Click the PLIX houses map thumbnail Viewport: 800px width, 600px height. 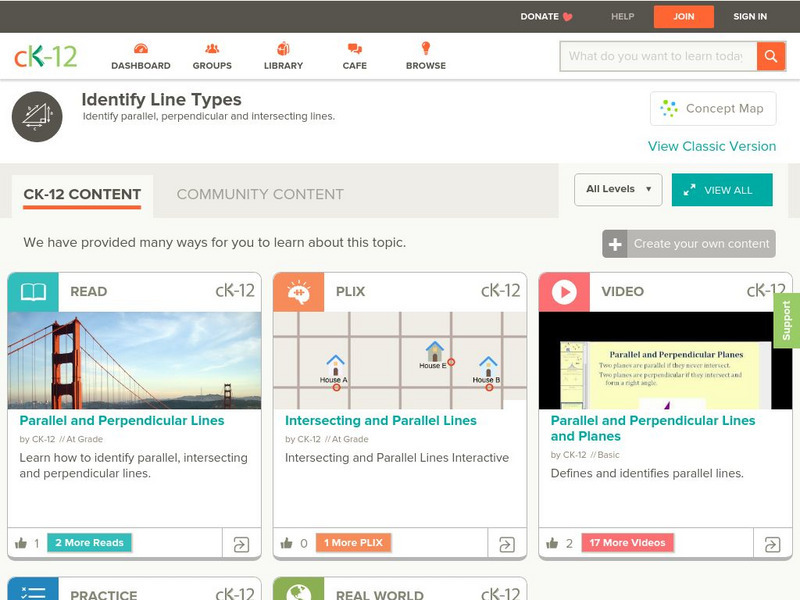coord(400,360)
